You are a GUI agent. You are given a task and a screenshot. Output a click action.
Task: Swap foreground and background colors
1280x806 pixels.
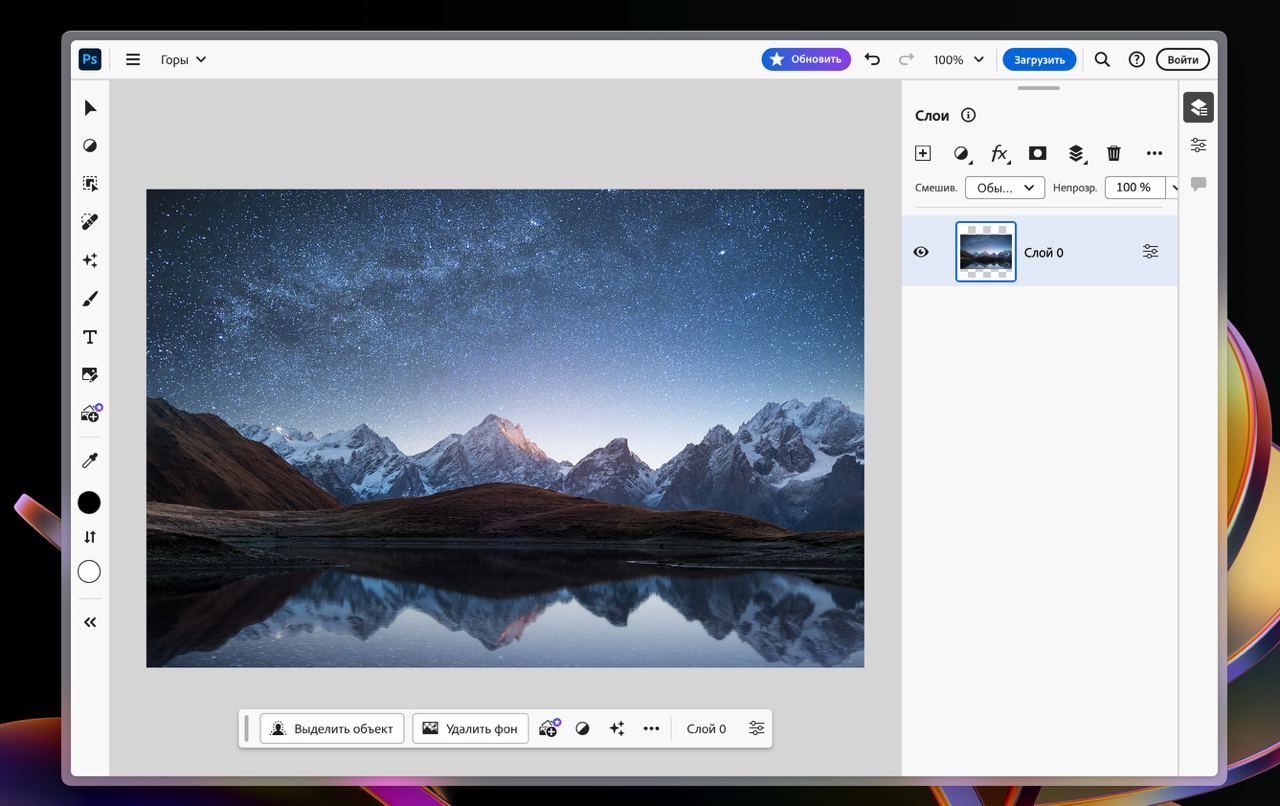coord(90,537)
